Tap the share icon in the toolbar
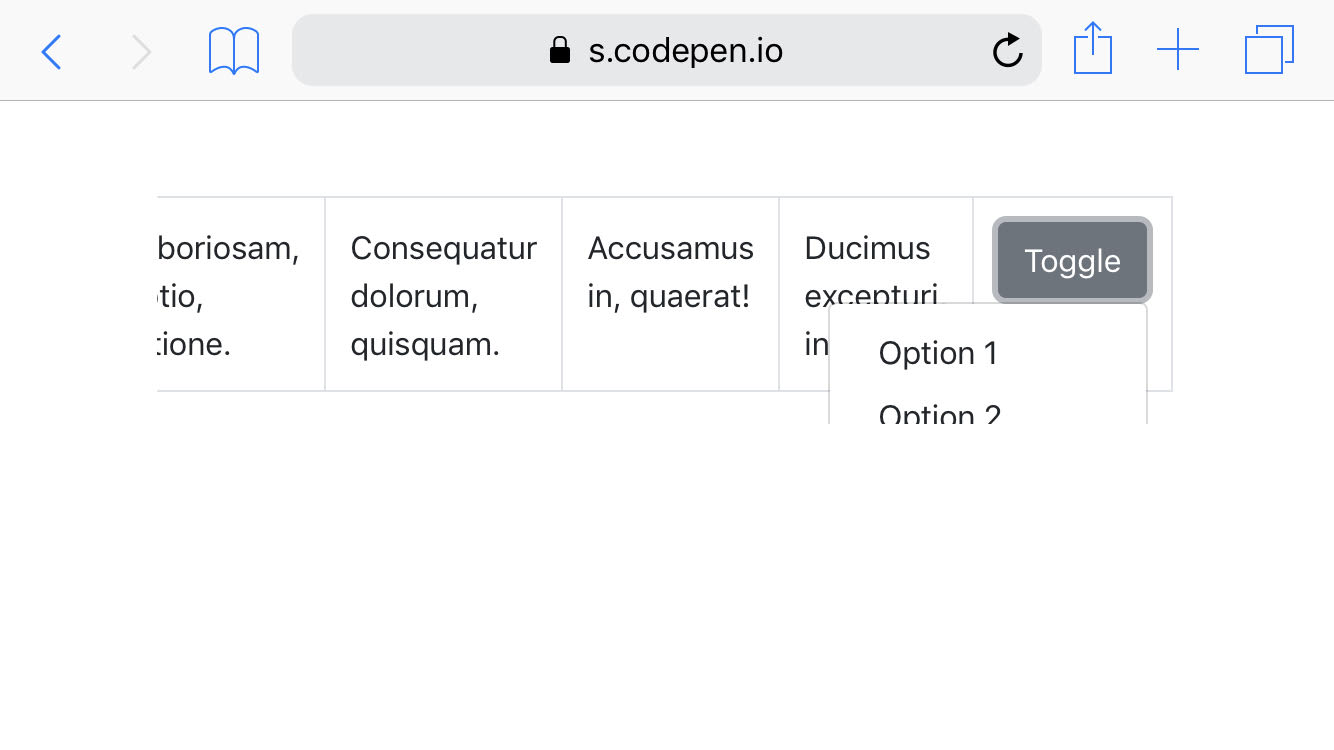This screenshot has width=1334, height=750. tap(1093, 48)
